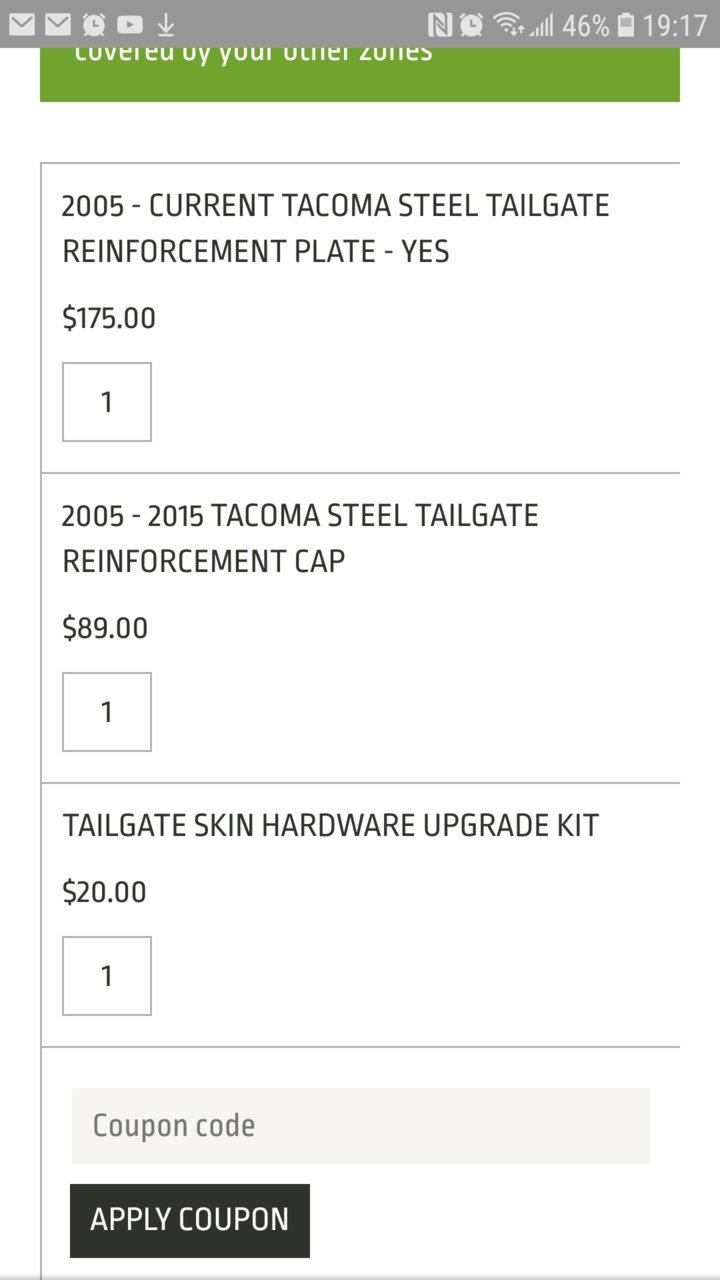Select the quantity box for the Hardware Upgrade Kit
This screenshot has height=1280, width=720.
[107, 976]
